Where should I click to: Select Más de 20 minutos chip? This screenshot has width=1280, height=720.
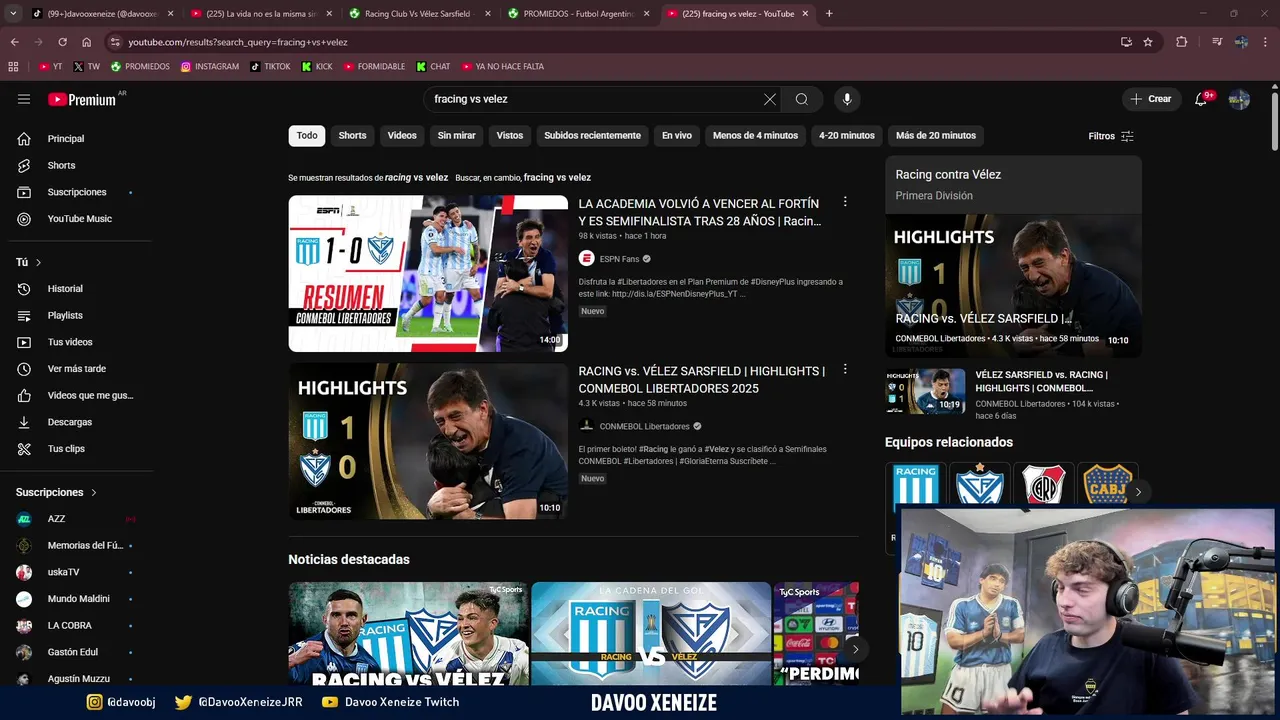coord(936,136)
